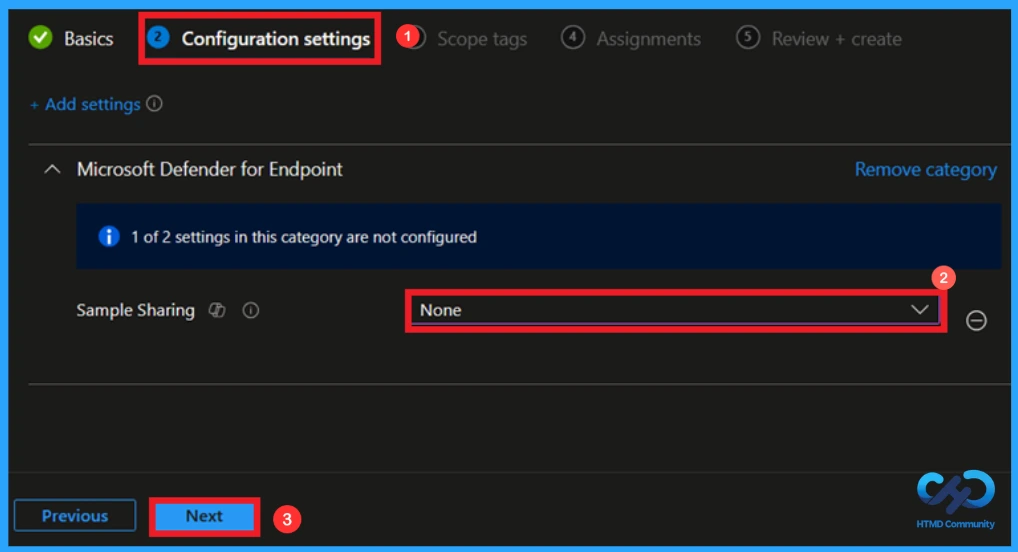Screen dimensions: 1018x552
Task: Click the Remove category link
Action: pyautogui.click(x=926, y=169)
